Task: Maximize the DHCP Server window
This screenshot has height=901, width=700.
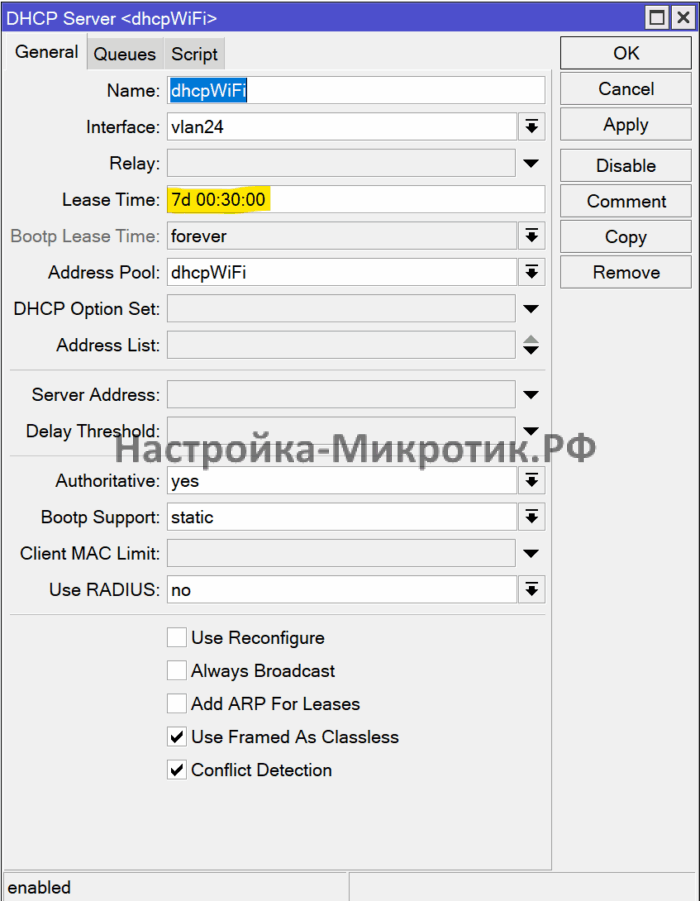Action: [657, 17]
